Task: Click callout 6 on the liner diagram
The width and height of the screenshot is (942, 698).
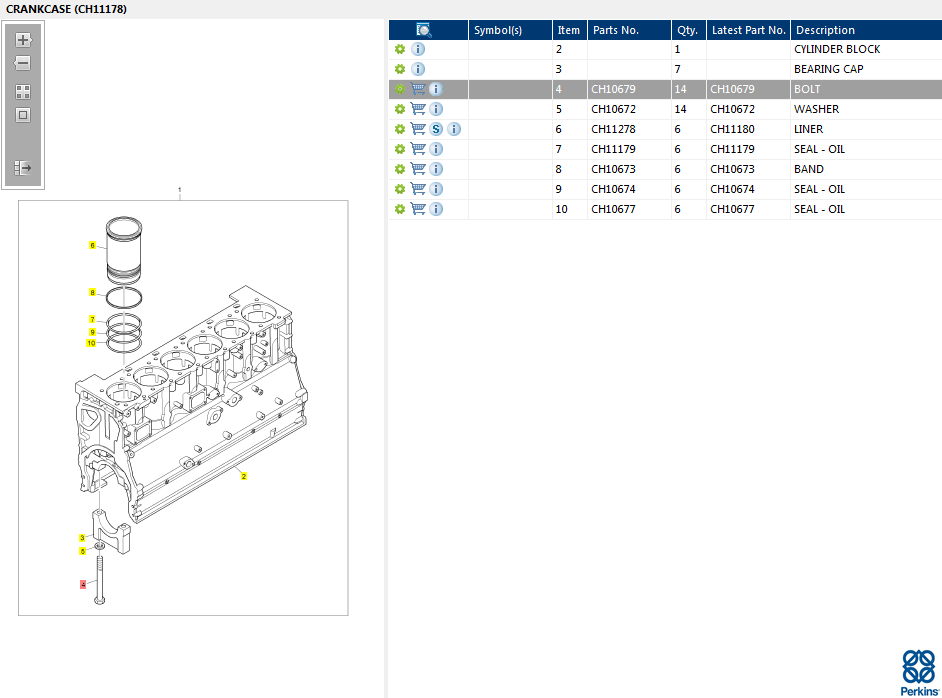Action: (x=92, y=245)
